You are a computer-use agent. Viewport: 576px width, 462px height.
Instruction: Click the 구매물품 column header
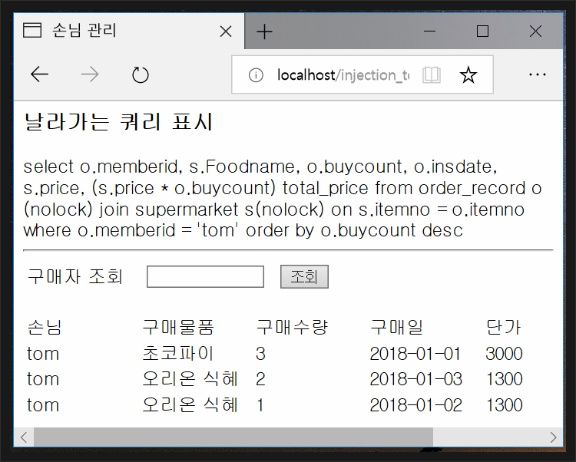(x=178, y=327)
